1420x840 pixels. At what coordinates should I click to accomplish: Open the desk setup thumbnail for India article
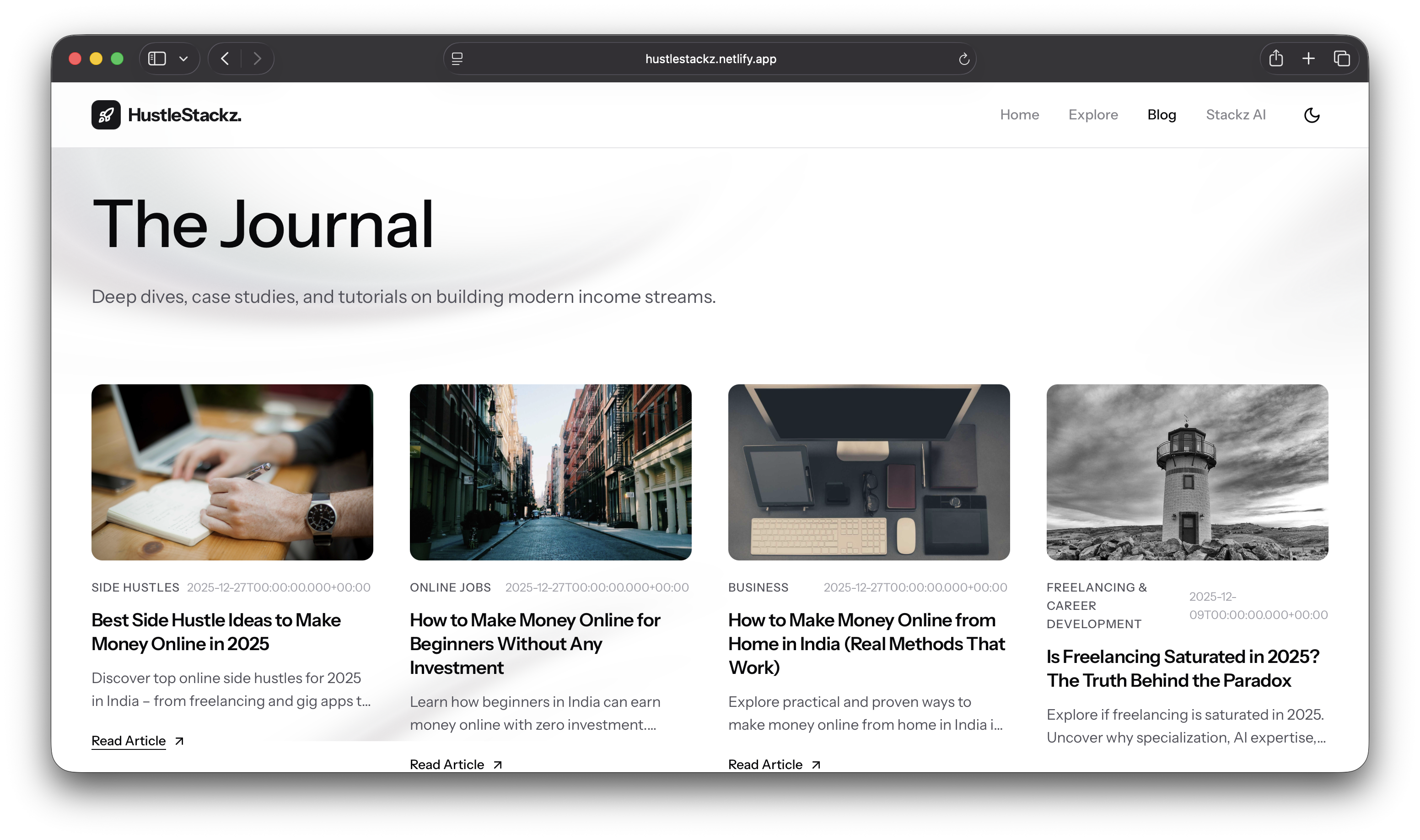tap(869, 472)
